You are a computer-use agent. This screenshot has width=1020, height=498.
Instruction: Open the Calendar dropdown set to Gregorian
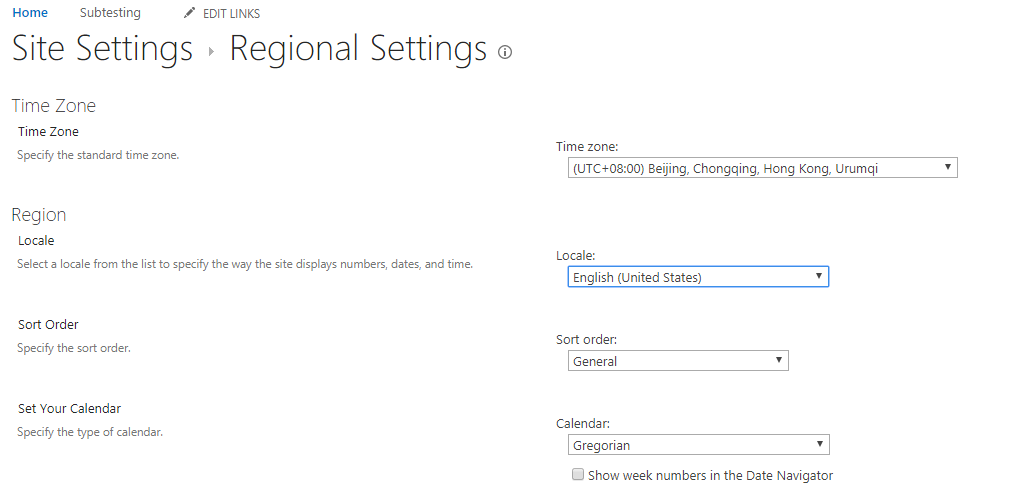pyautogui.click(x=699, y=445)
